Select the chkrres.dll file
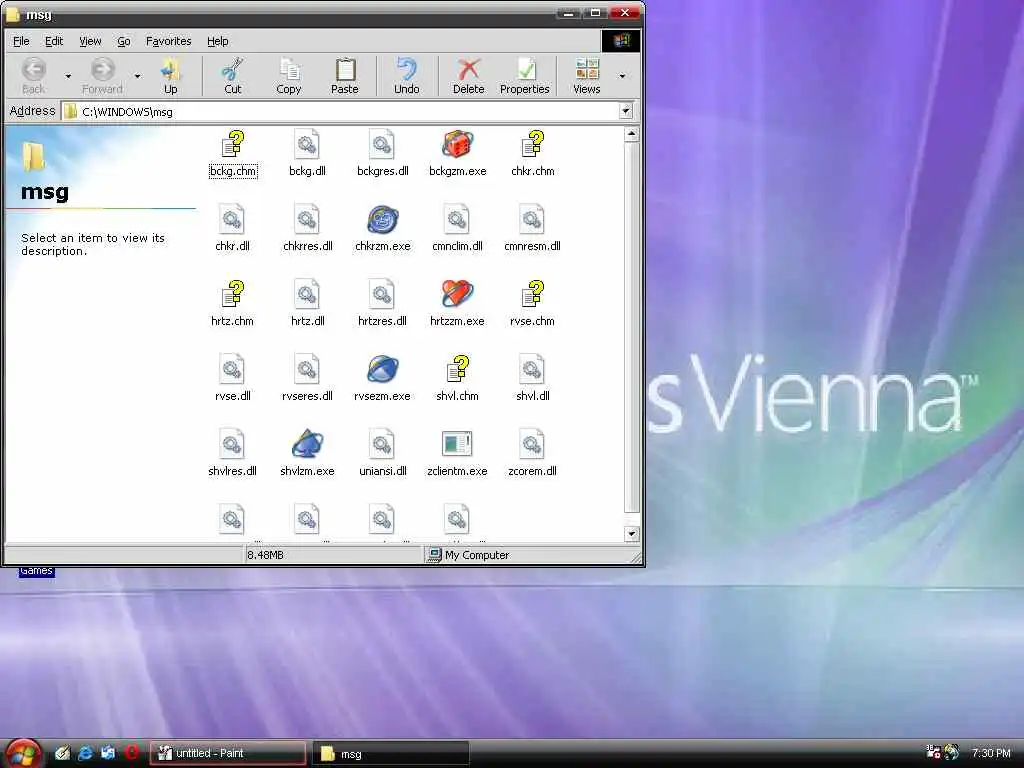Viewport: 1024px width, 768px height. tap(308, 229)
